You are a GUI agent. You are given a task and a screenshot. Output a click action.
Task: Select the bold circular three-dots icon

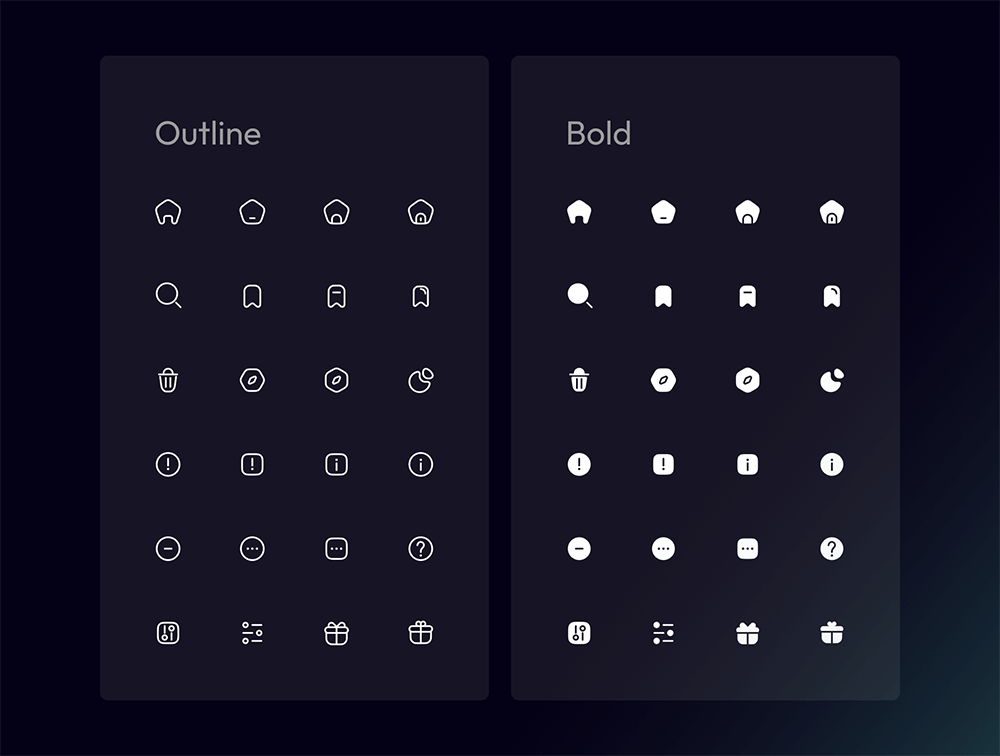click(663, 548)
